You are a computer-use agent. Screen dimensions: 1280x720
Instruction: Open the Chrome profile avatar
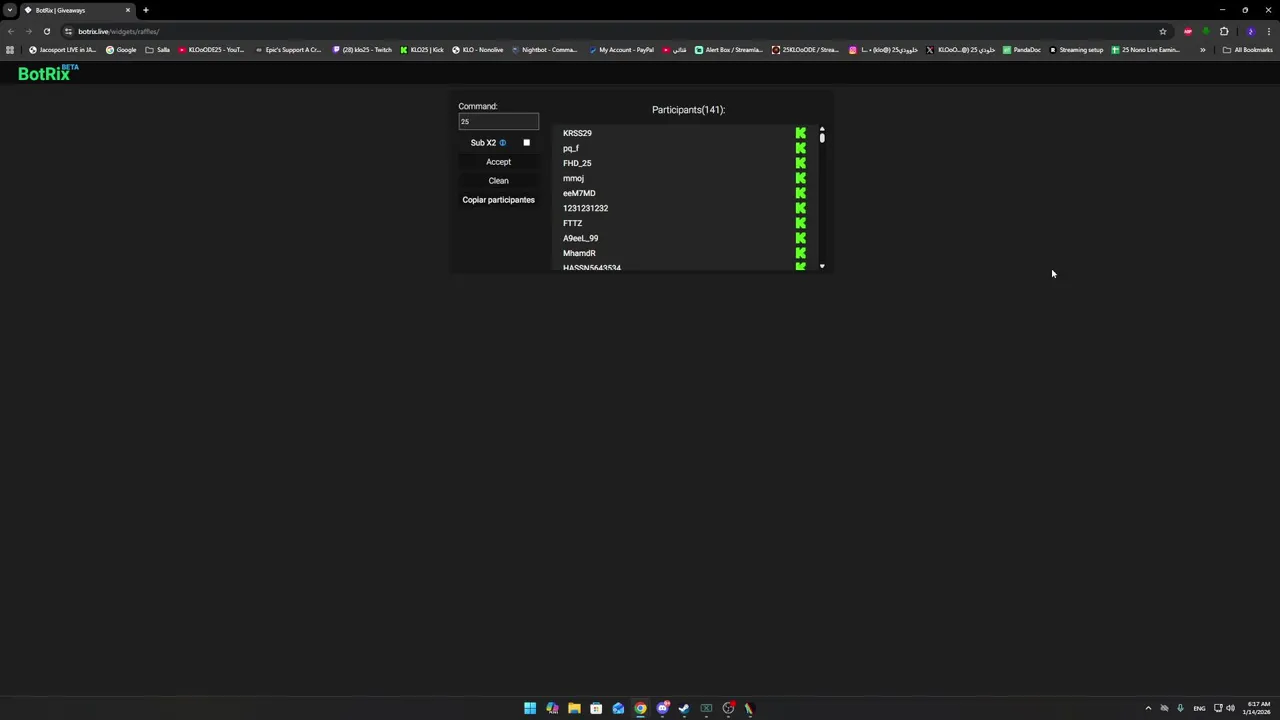[1250, 31]
